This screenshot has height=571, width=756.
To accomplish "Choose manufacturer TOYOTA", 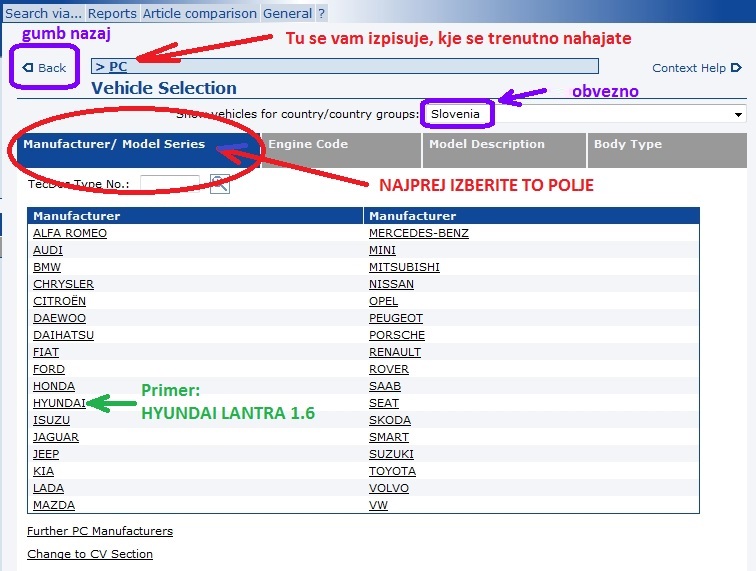I will pyautogui.click(x=392, y=471).
